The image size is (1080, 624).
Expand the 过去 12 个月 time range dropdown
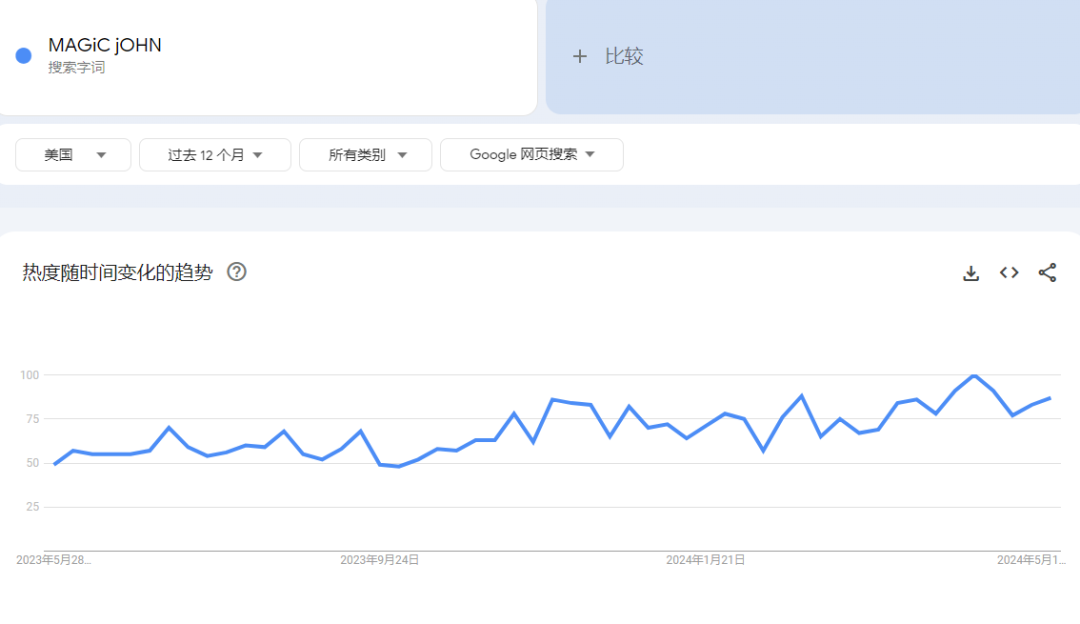(x=215, y=155)
